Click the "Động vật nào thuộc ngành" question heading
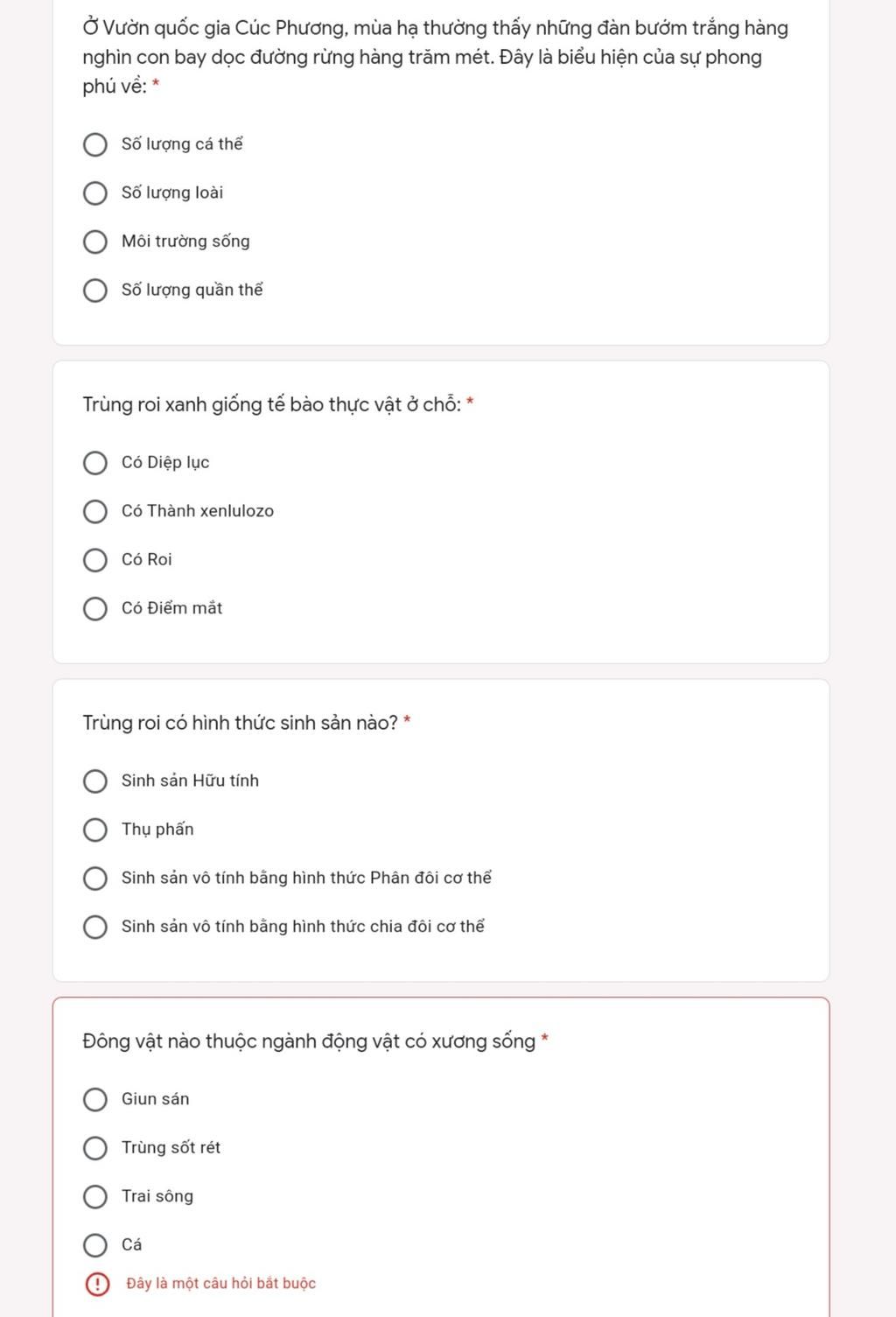The width and height of the screenshot is (896, 1317). pyautogui.click(x=309, y=1041)
